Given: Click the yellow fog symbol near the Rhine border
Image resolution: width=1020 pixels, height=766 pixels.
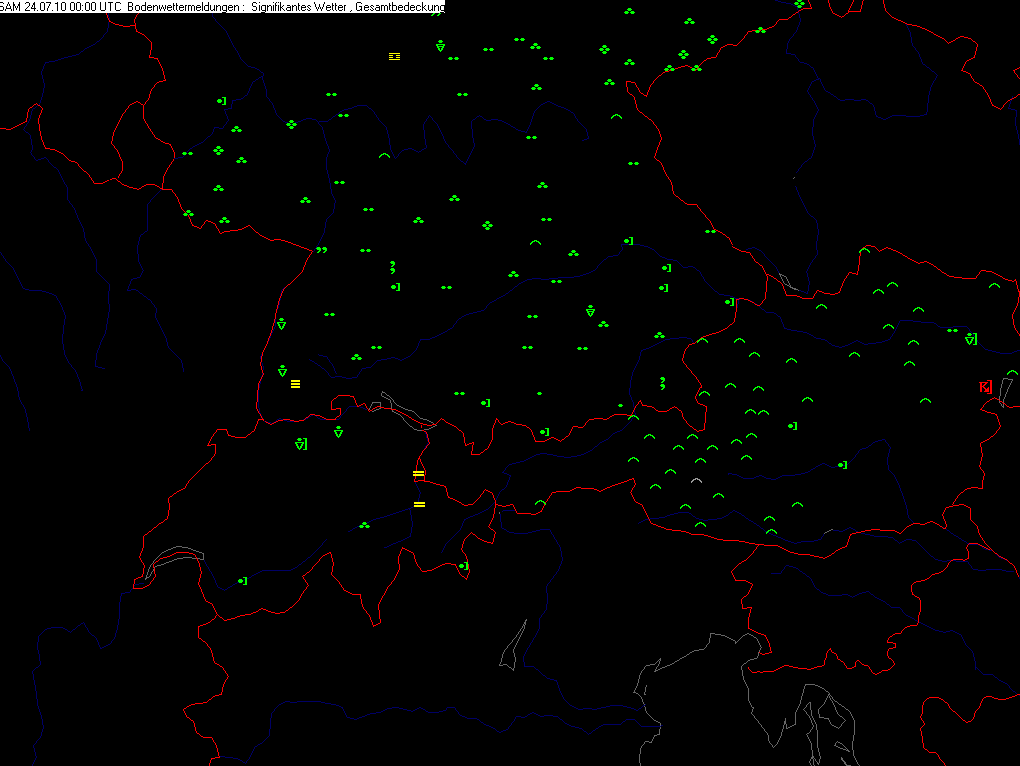Looking at the screenshot, I should 295,384.
